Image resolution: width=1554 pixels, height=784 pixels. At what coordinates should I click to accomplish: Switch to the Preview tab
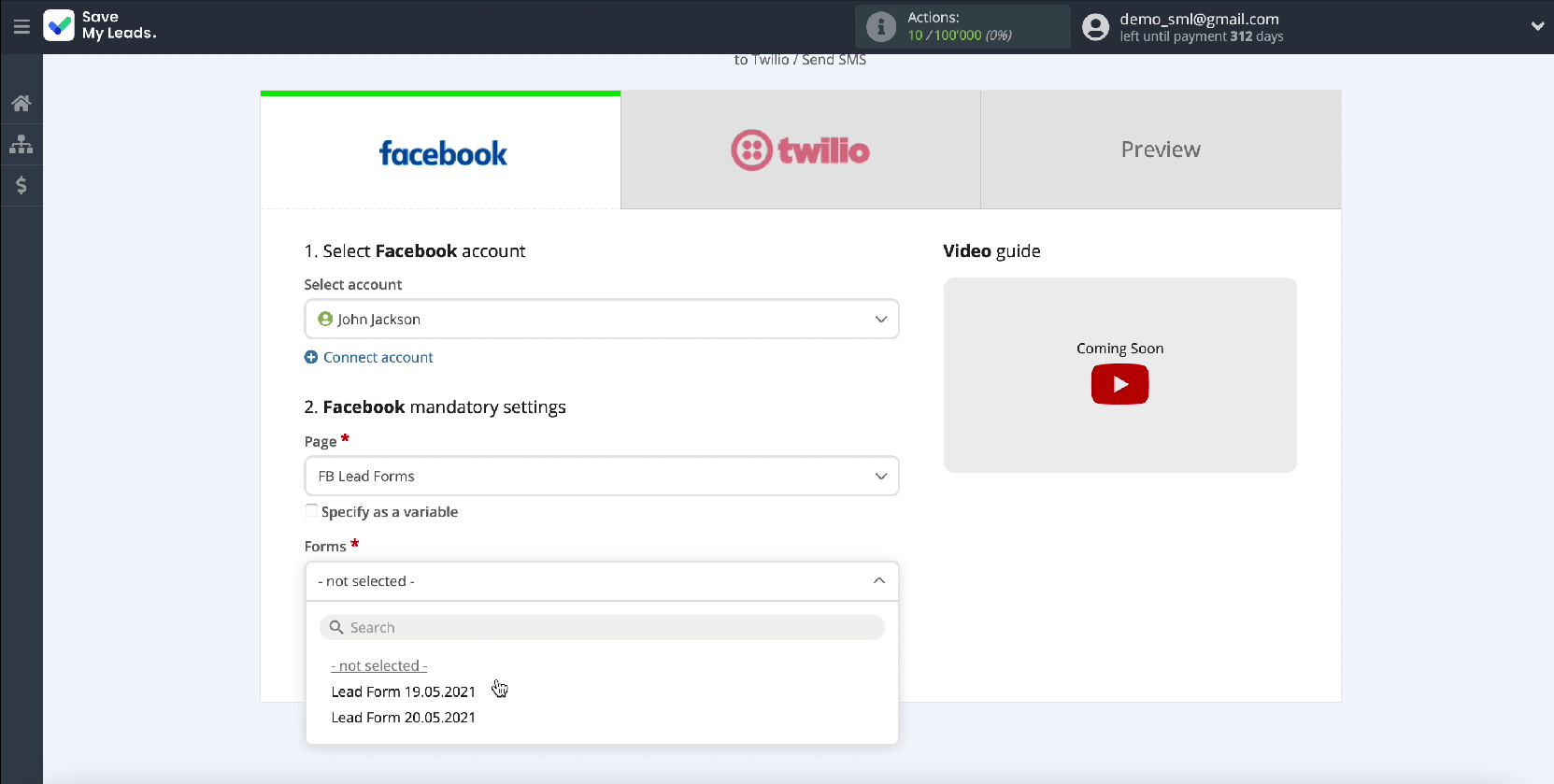click(x=1161, y=150)
